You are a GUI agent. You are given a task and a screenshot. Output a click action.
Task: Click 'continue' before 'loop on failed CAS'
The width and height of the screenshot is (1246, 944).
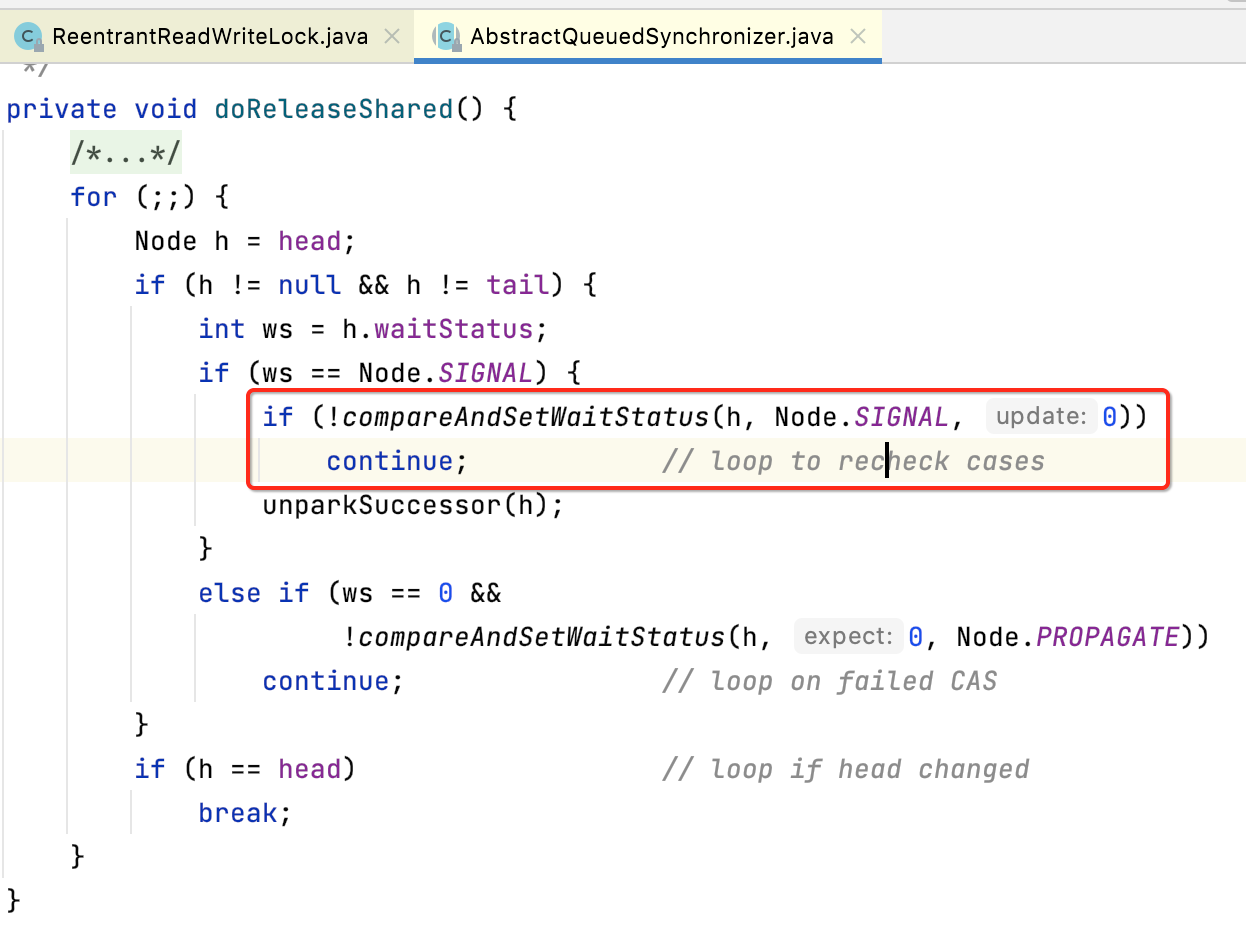coord(326,681)
